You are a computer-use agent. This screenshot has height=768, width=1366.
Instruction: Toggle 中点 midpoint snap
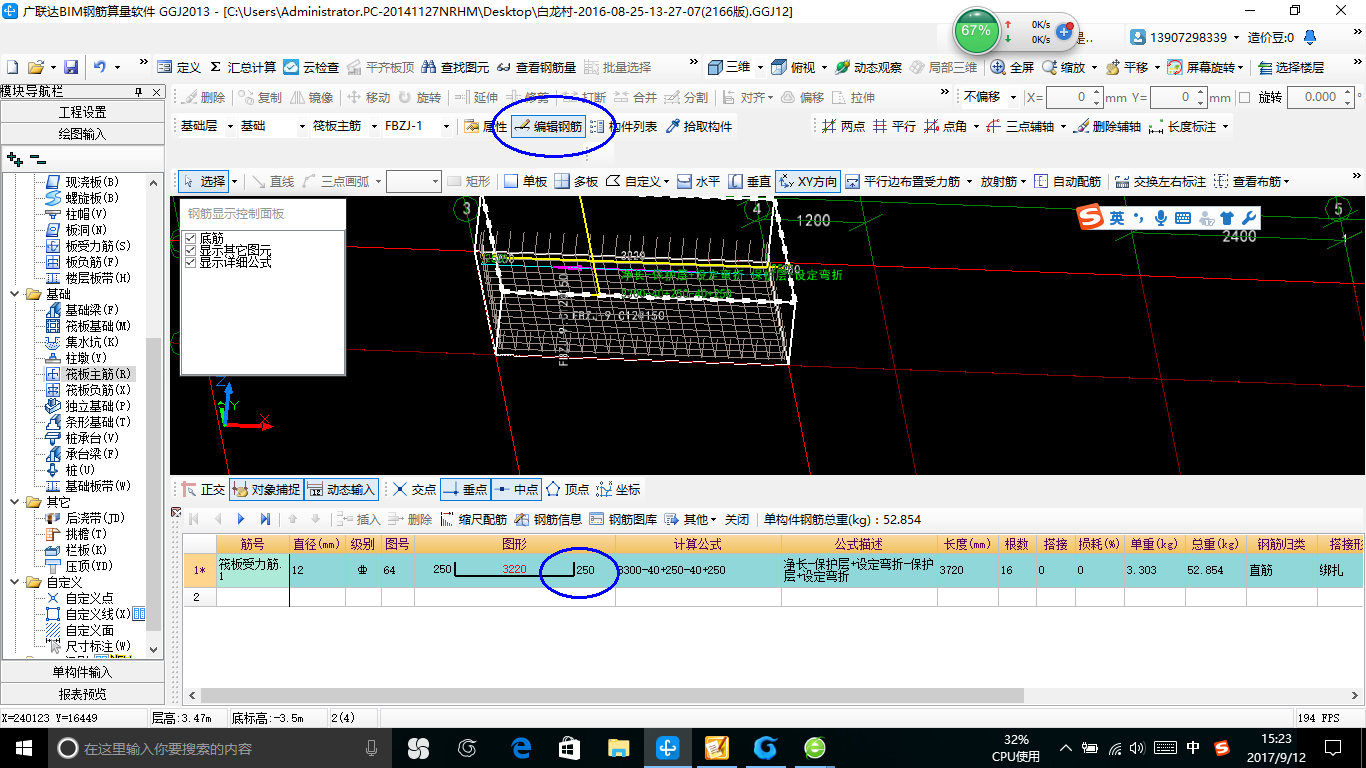click(516, 489)
